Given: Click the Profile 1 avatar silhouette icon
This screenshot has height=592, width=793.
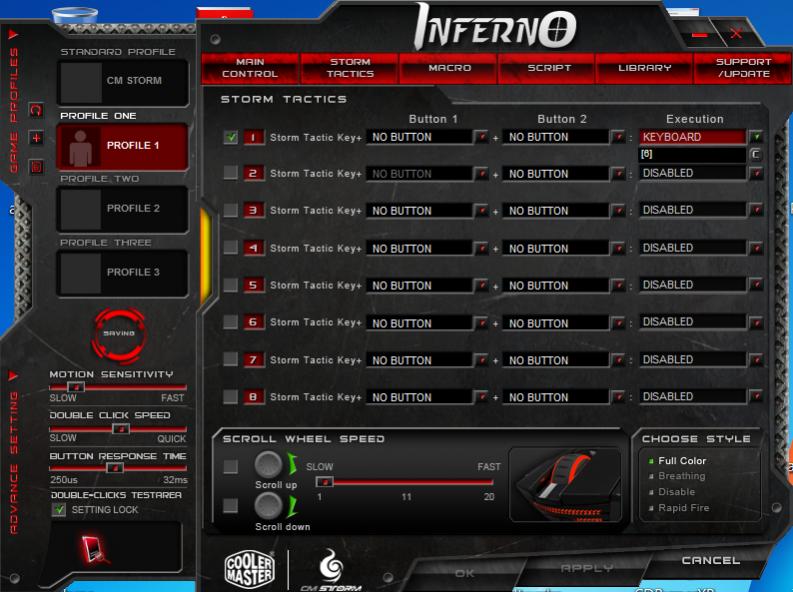Looking at the screenshot, I should point(80,148).
